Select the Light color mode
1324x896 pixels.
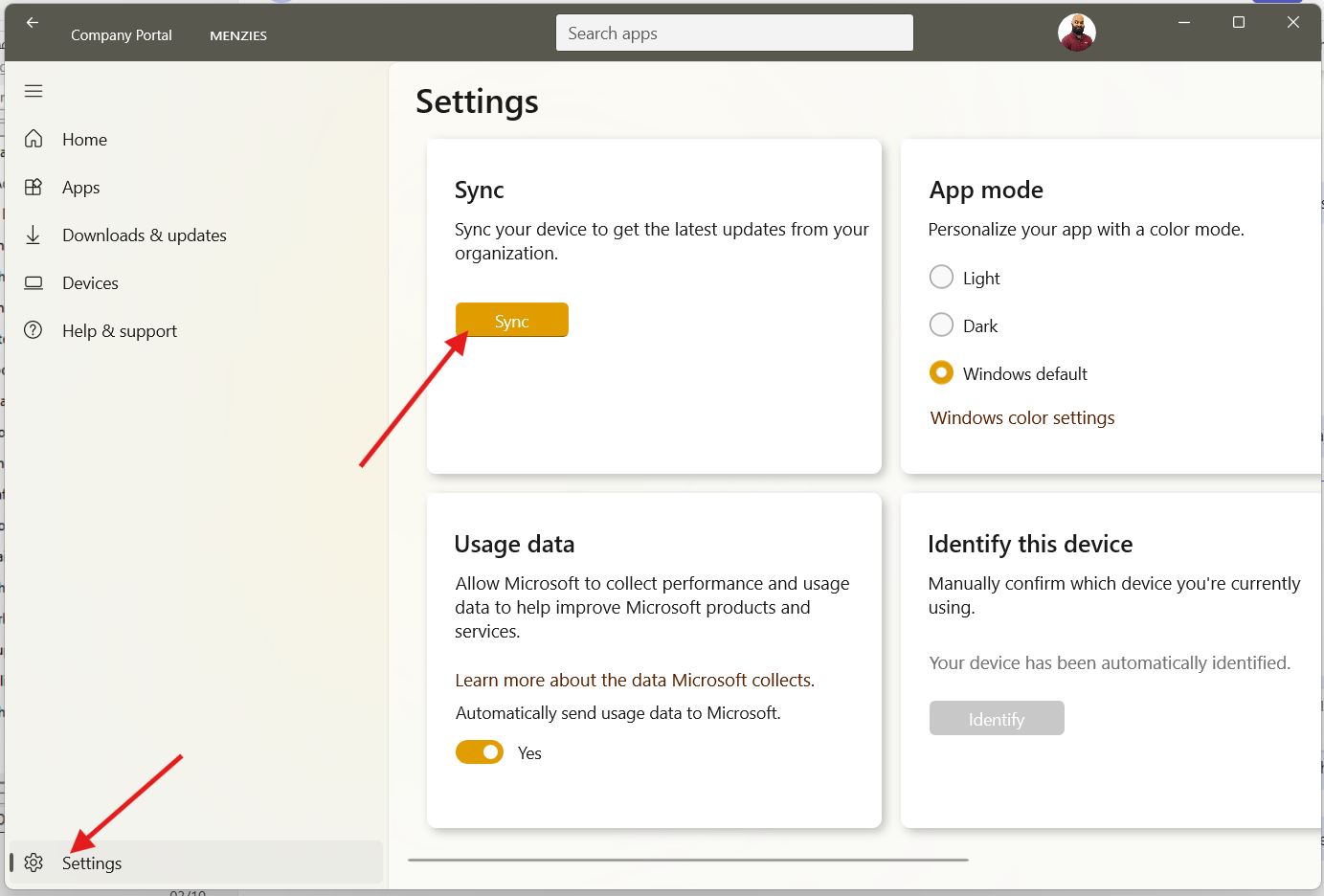tap(941, 278)
